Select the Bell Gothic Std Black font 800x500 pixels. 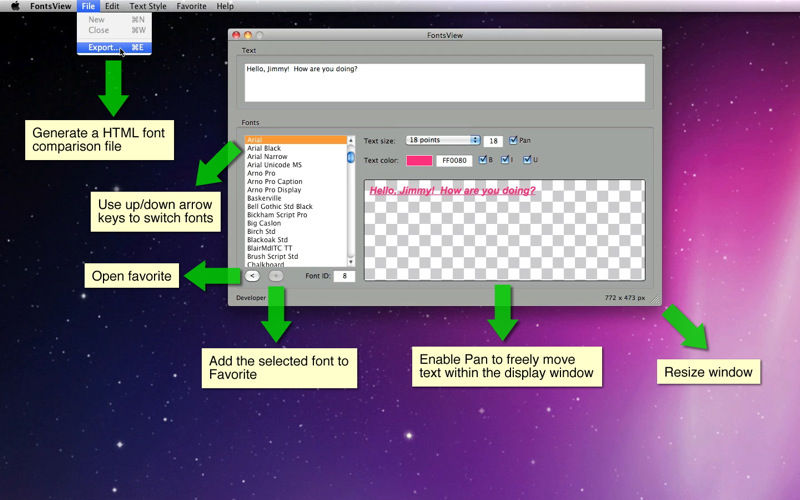295,207
